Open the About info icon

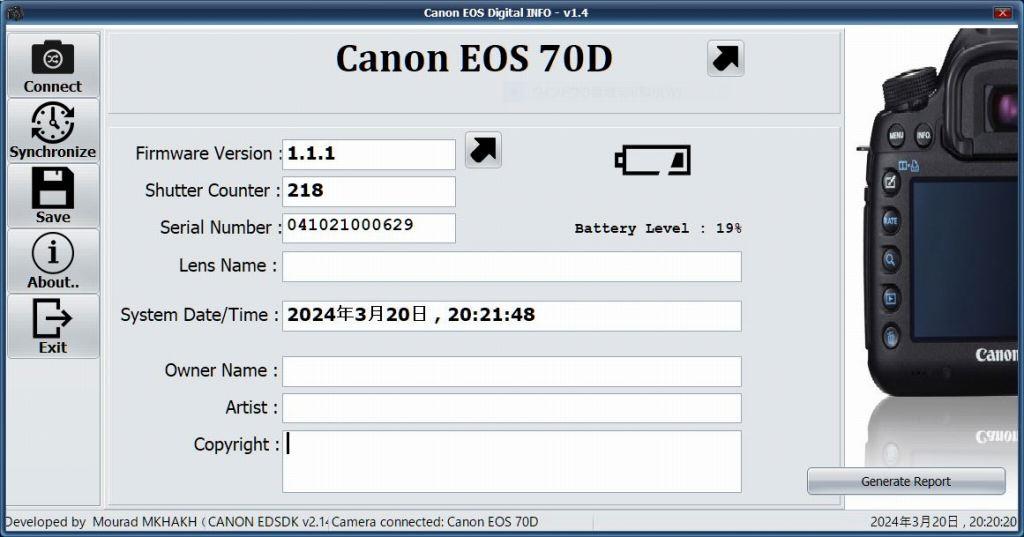coord(52,253)
